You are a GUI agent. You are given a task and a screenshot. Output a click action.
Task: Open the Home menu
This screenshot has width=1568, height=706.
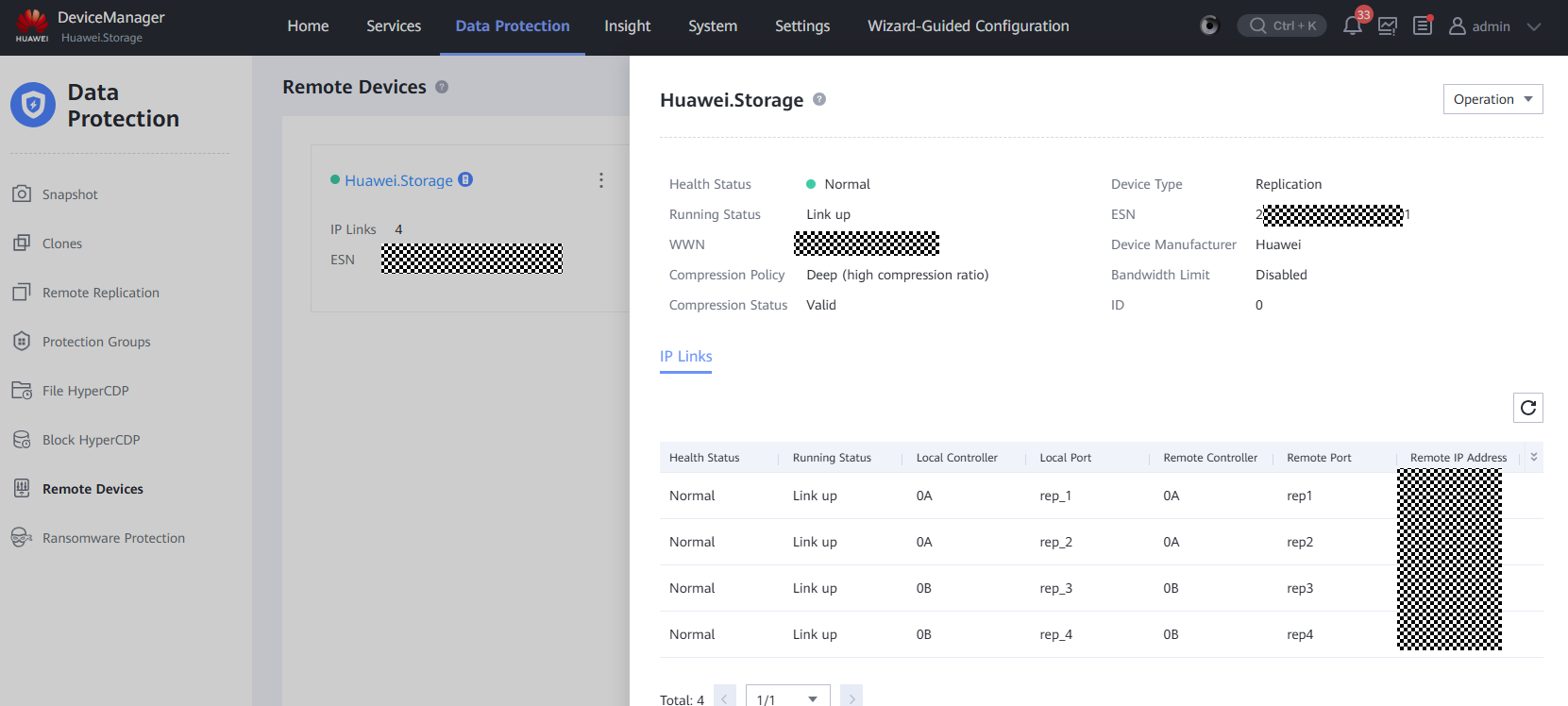[308, 26]
